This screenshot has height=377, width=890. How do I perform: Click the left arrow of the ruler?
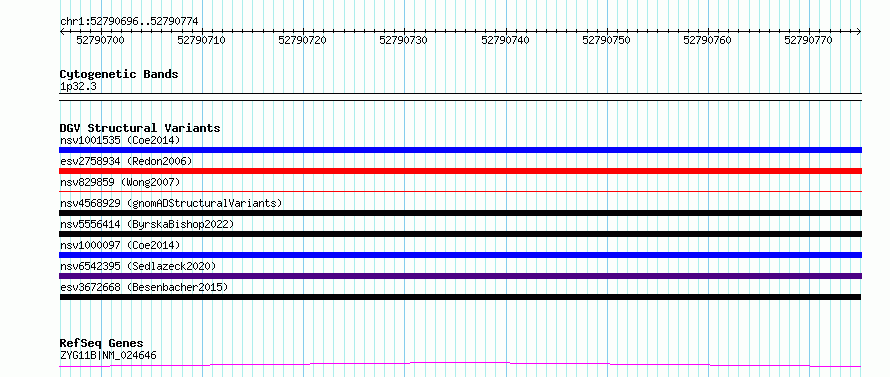point(62,31)
